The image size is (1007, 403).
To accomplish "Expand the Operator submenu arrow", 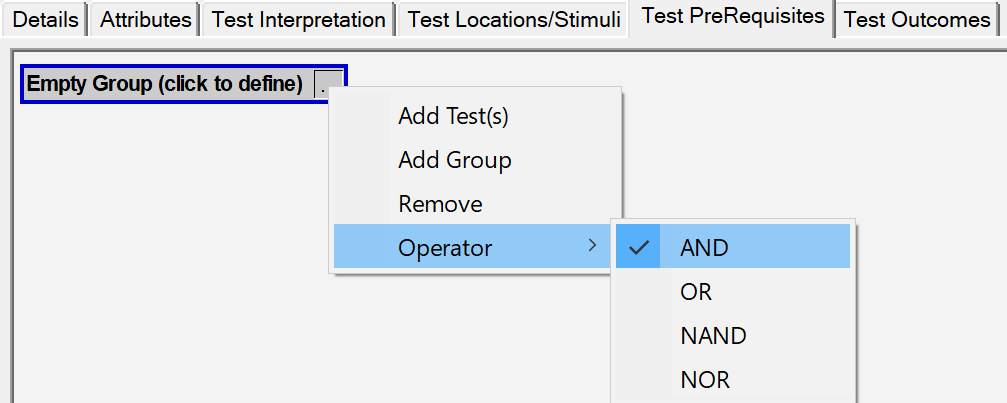I will (593, 244).
